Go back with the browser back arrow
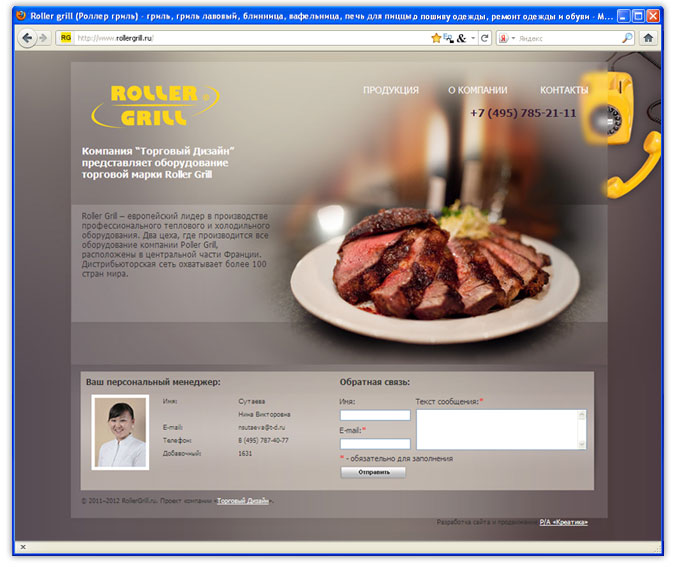This screenshot has height=567, width=678. (x=27, y=38)
